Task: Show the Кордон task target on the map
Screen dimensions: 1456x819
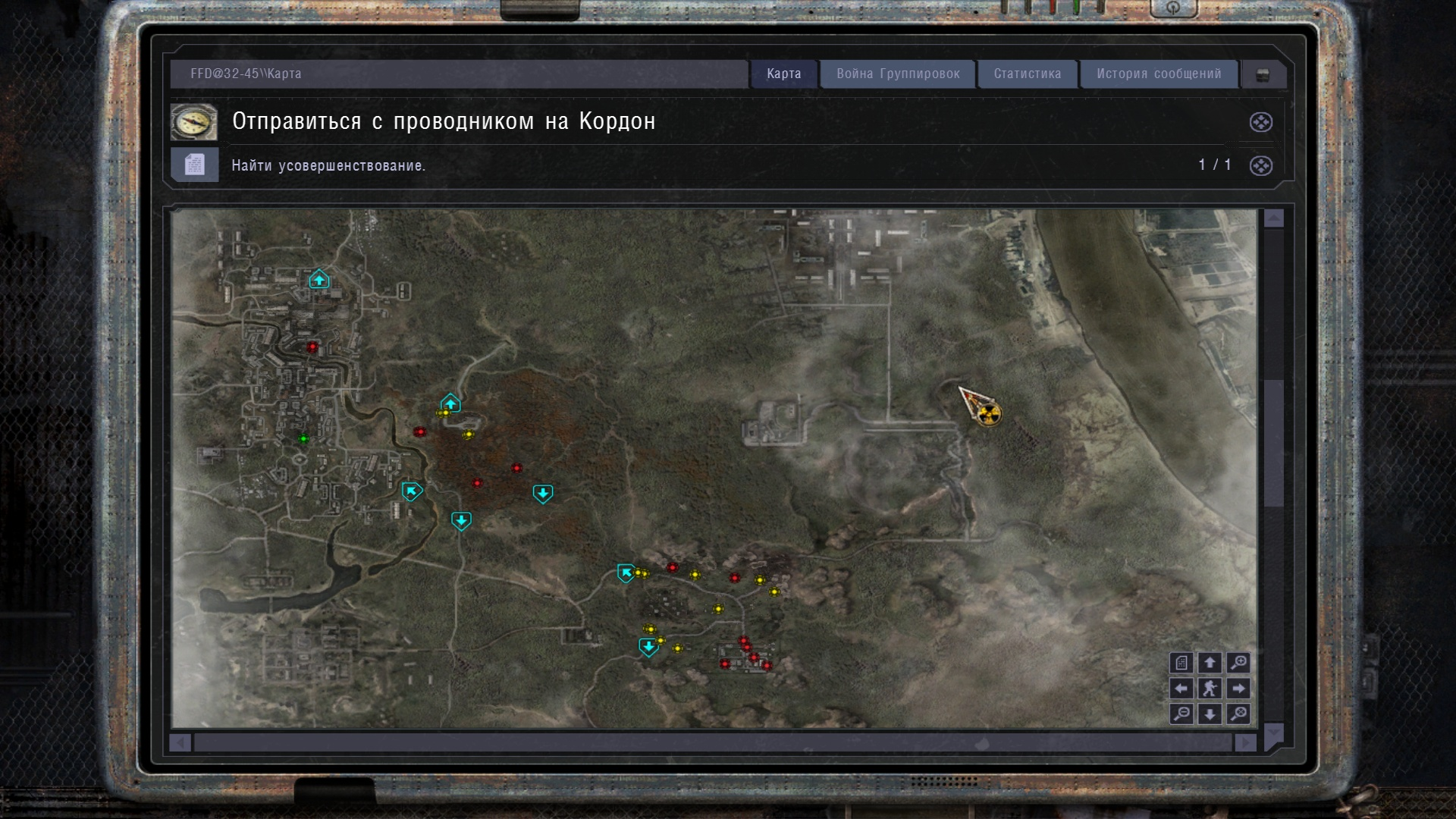Action: (x=1260, y=122)
